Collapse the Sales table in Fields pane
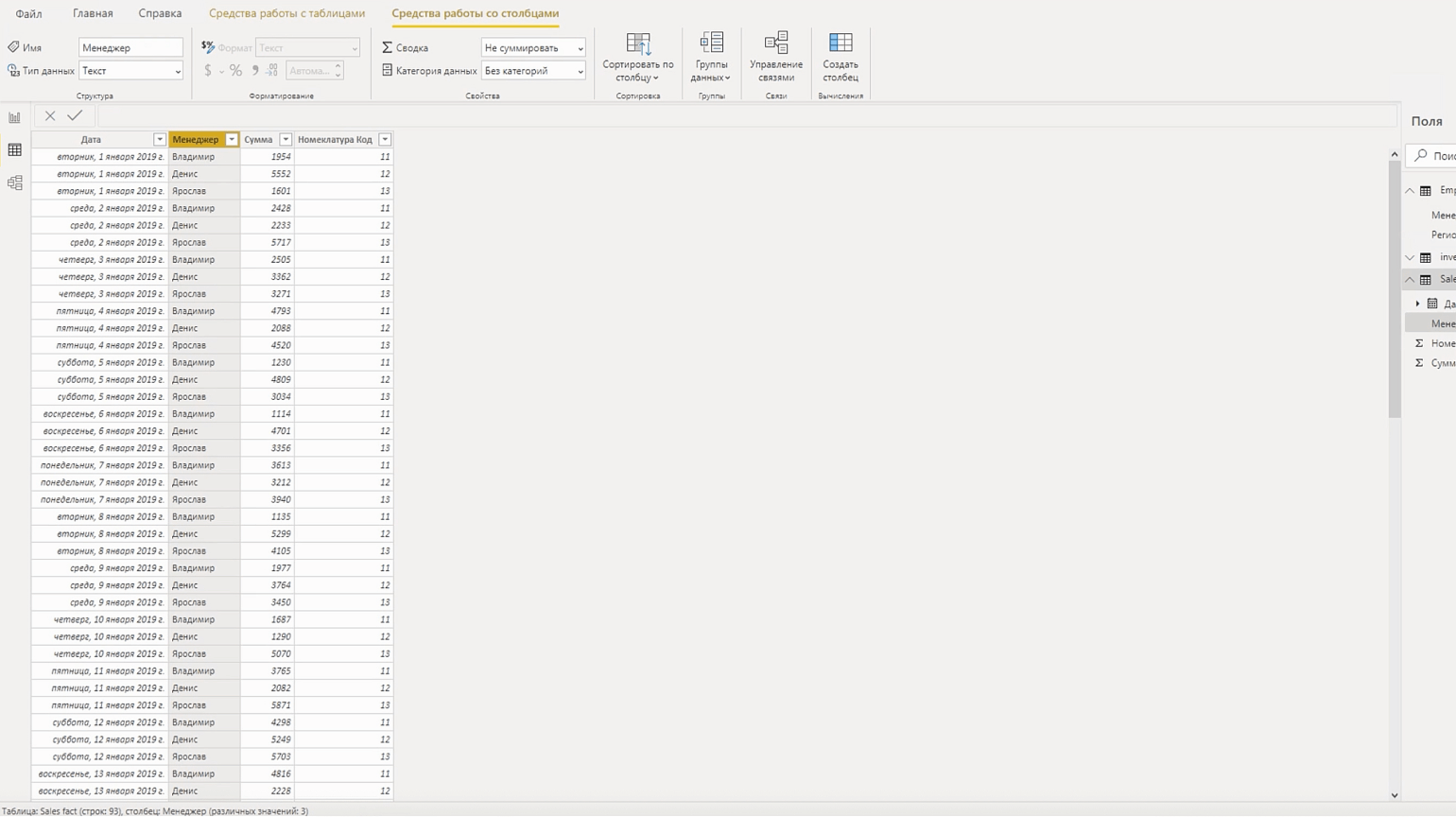1456x817 pixels. (x=1410, y=280)
